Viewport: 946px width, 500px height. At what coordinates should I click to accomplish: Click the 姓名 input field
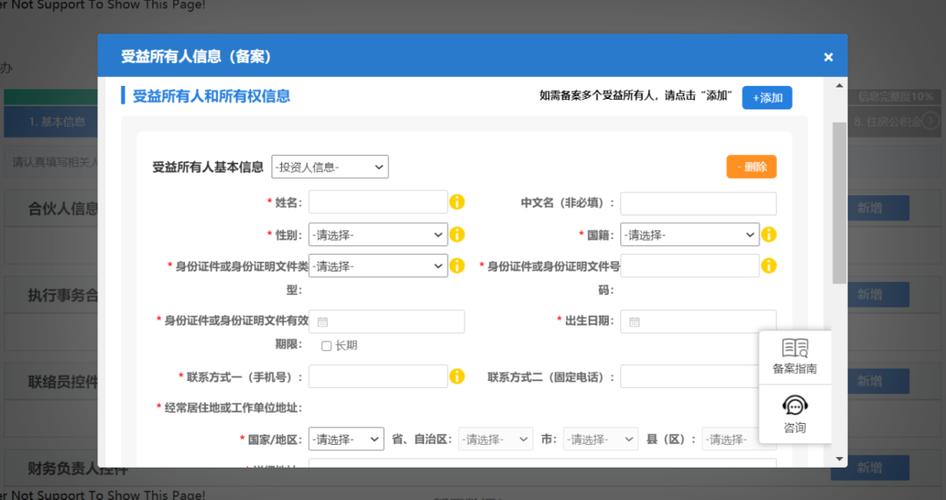(x=378, y=202)
